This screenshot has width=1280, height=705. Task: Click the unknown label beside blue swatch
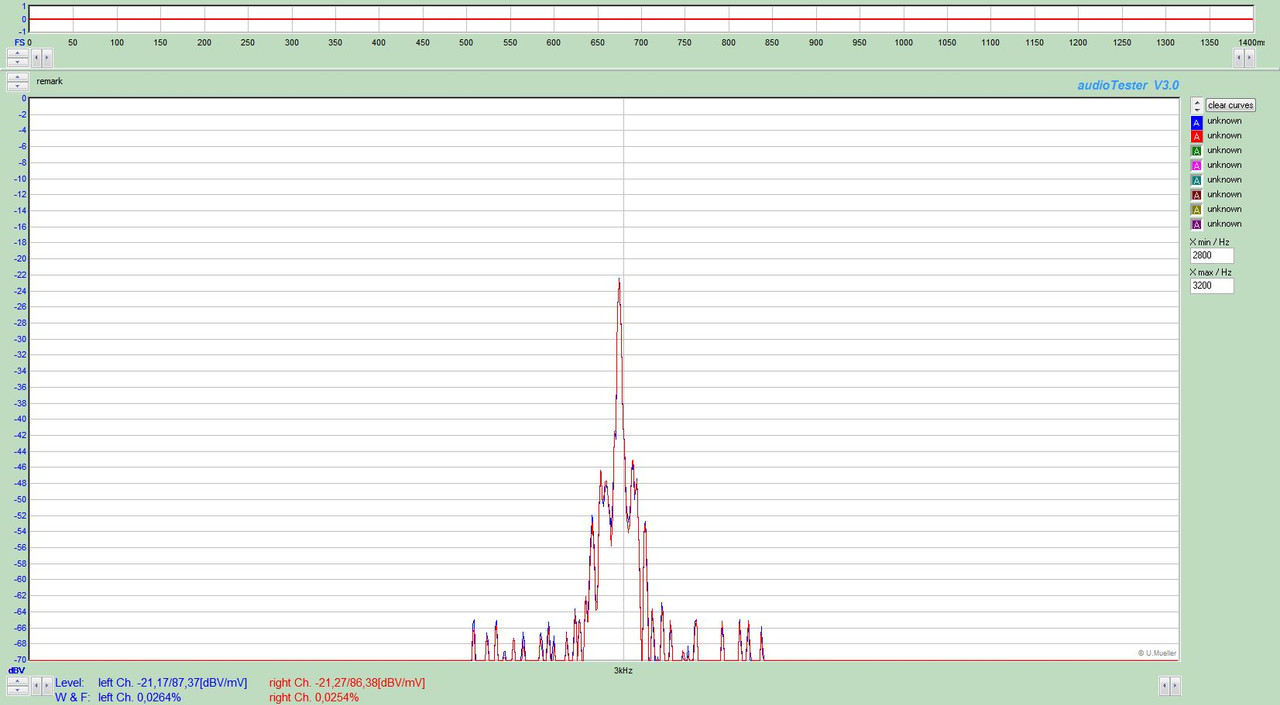pyautogui.click(x=1224, y=121)
